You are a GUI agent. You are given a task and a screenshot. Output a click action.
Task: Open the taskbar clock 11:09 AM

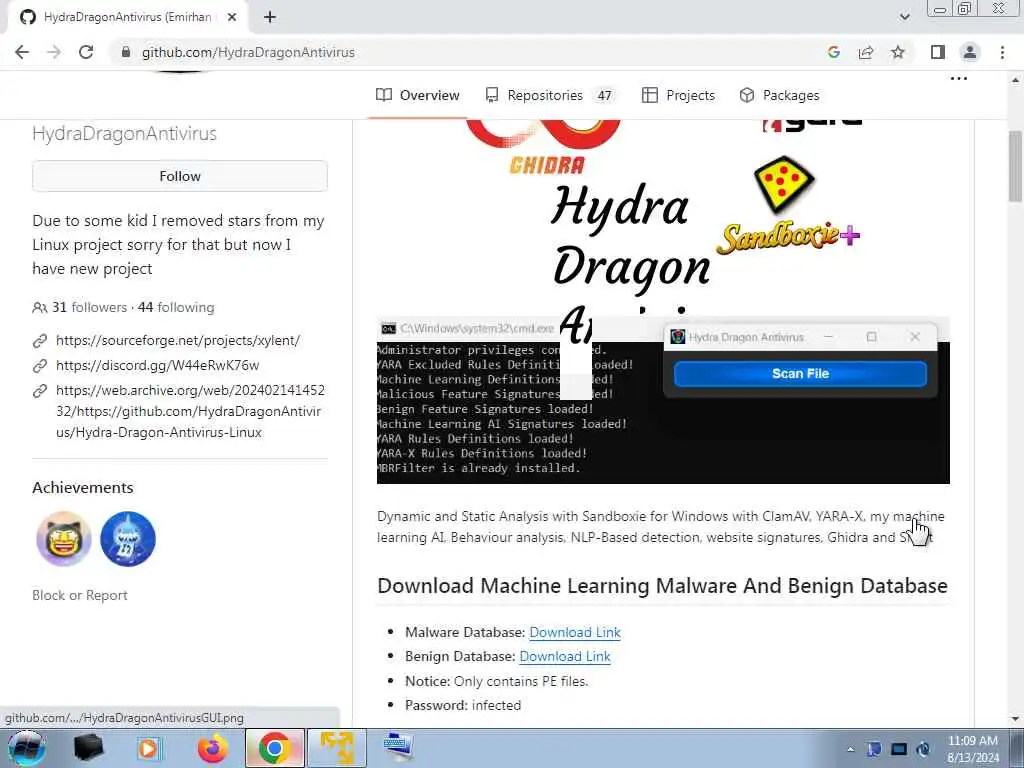973,749
